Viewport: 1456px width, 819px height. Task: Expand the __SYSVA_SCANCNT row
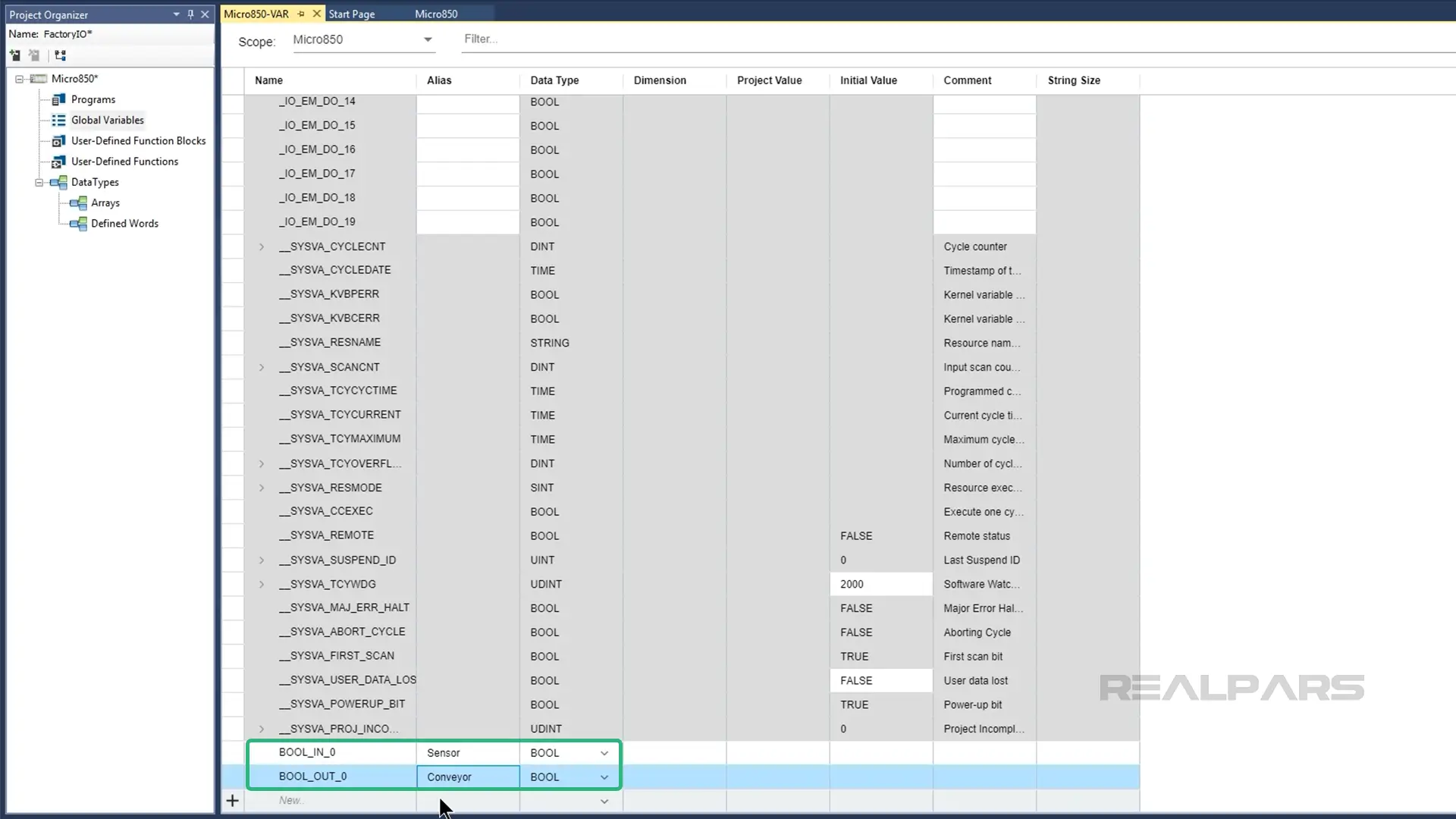click(262, 367)
